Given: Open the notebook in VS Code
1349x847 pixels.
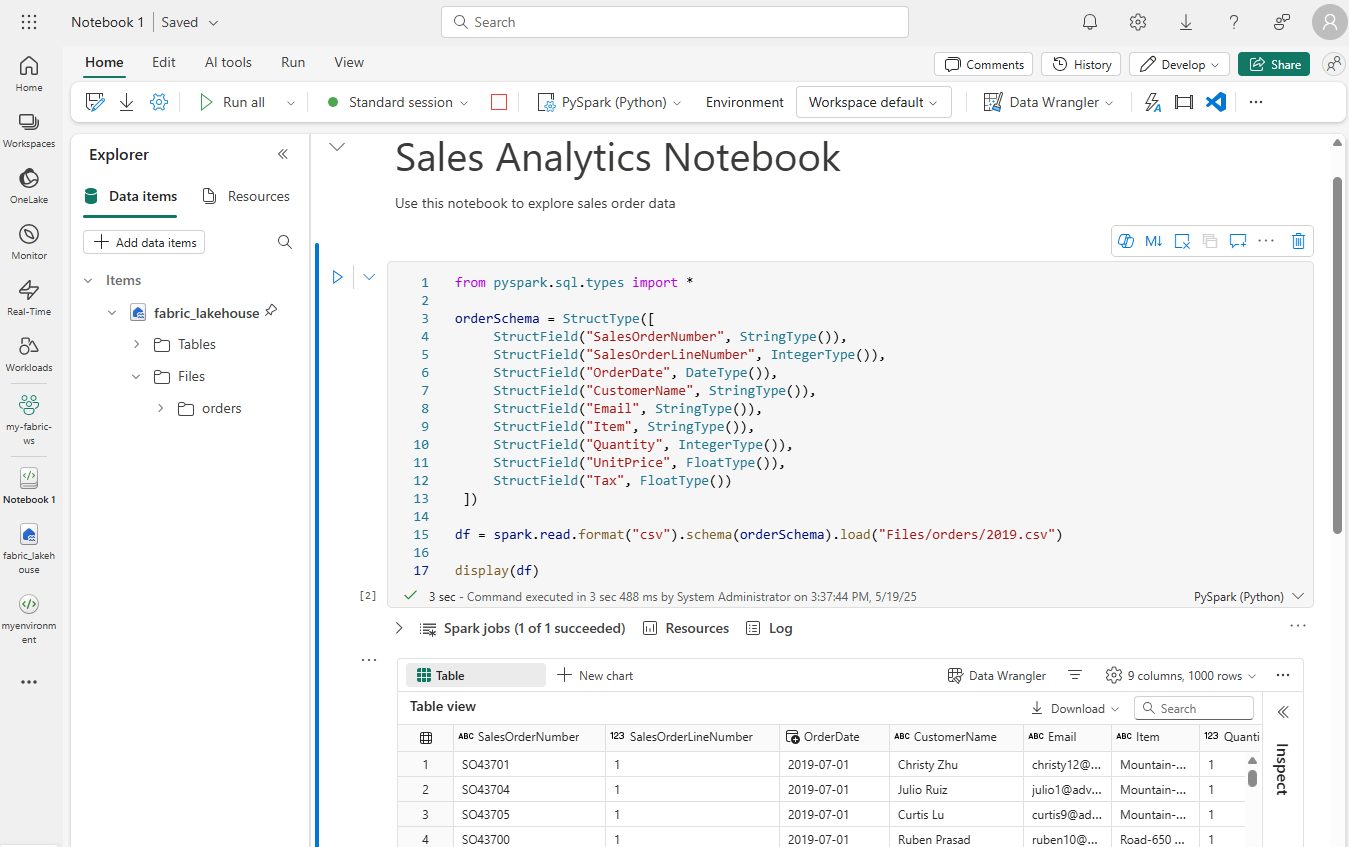Looking at the screenshot, I should [x=1216, y=101].
